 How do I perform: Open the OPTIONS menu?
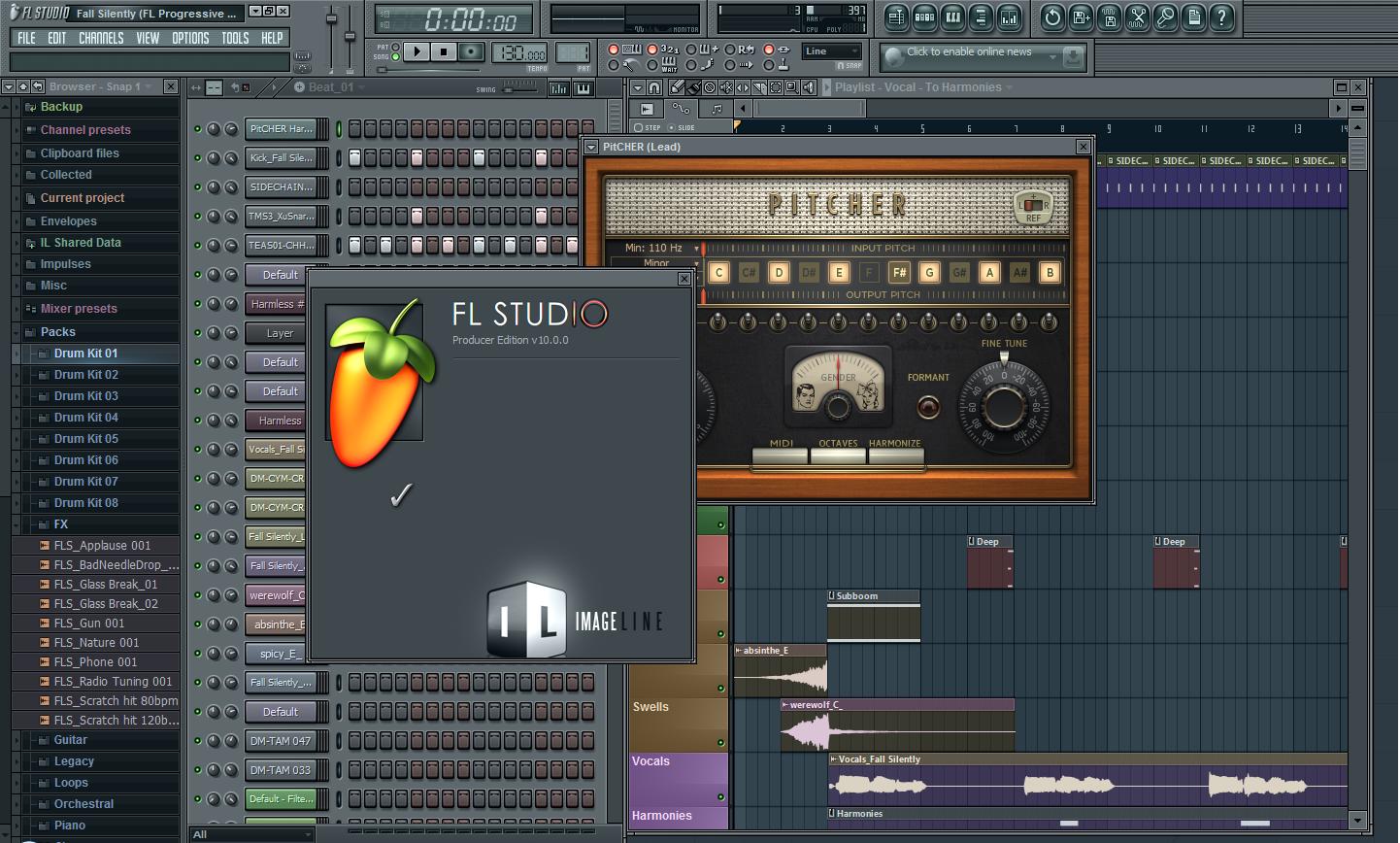click(x=190, y=38)
